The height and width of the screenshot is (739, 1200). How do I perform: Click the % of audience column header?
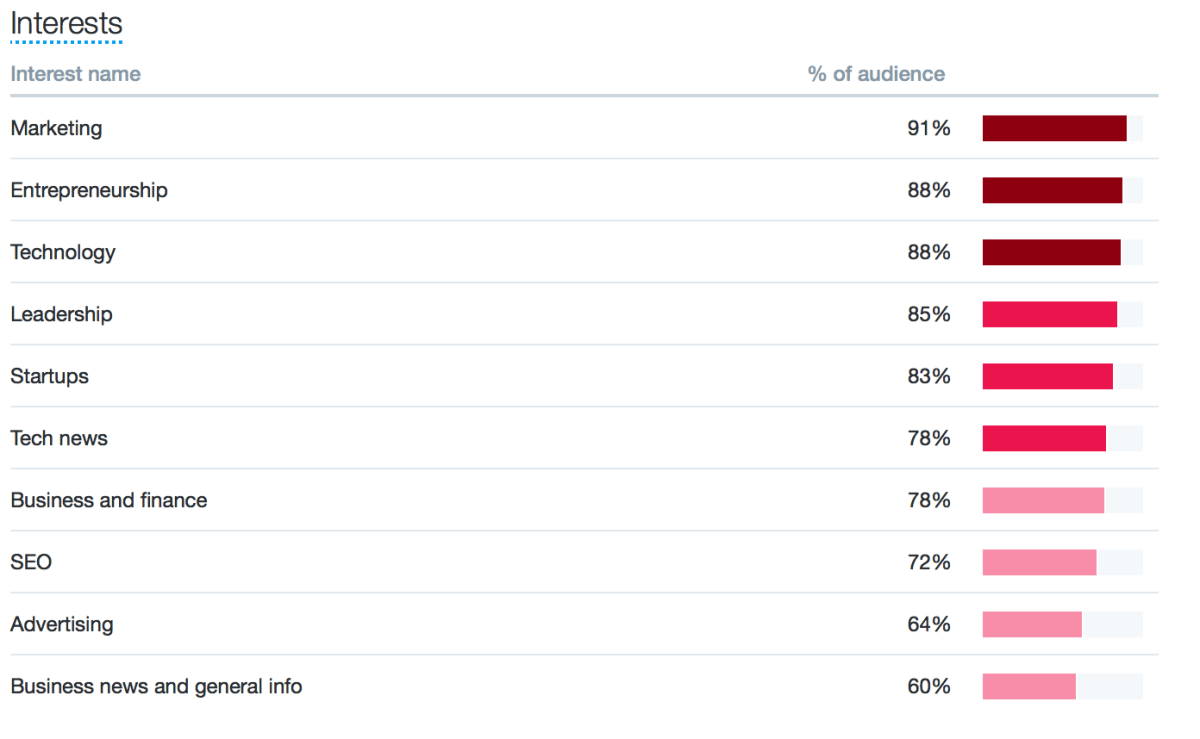[875, 74]
